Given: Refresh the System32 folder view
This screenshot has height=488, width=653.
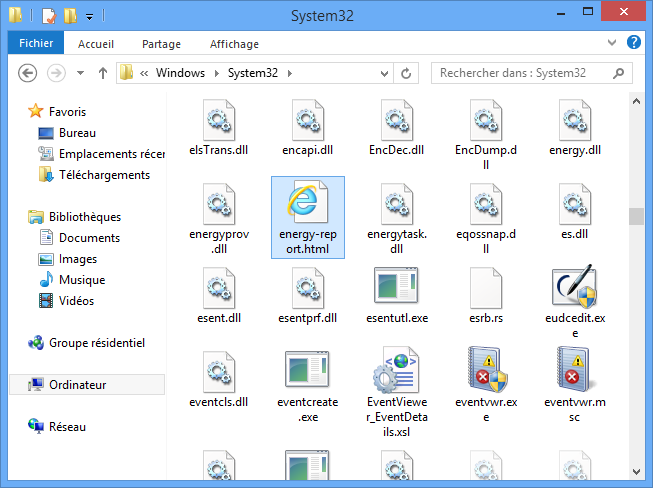Looking at the screenshot, I should click(x=406, y=74).
